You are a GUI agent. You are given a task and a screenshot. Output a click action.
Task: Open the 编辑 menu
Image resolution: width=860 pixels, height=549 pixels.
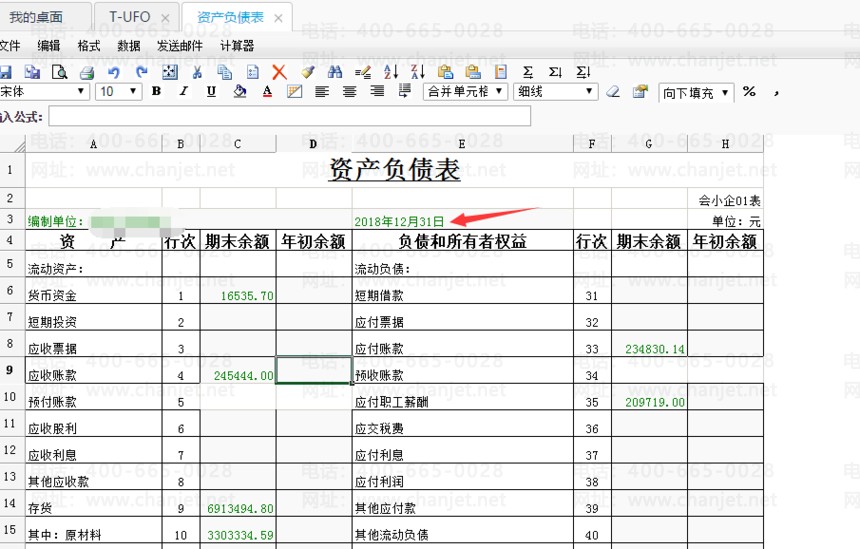coord(49,46)
